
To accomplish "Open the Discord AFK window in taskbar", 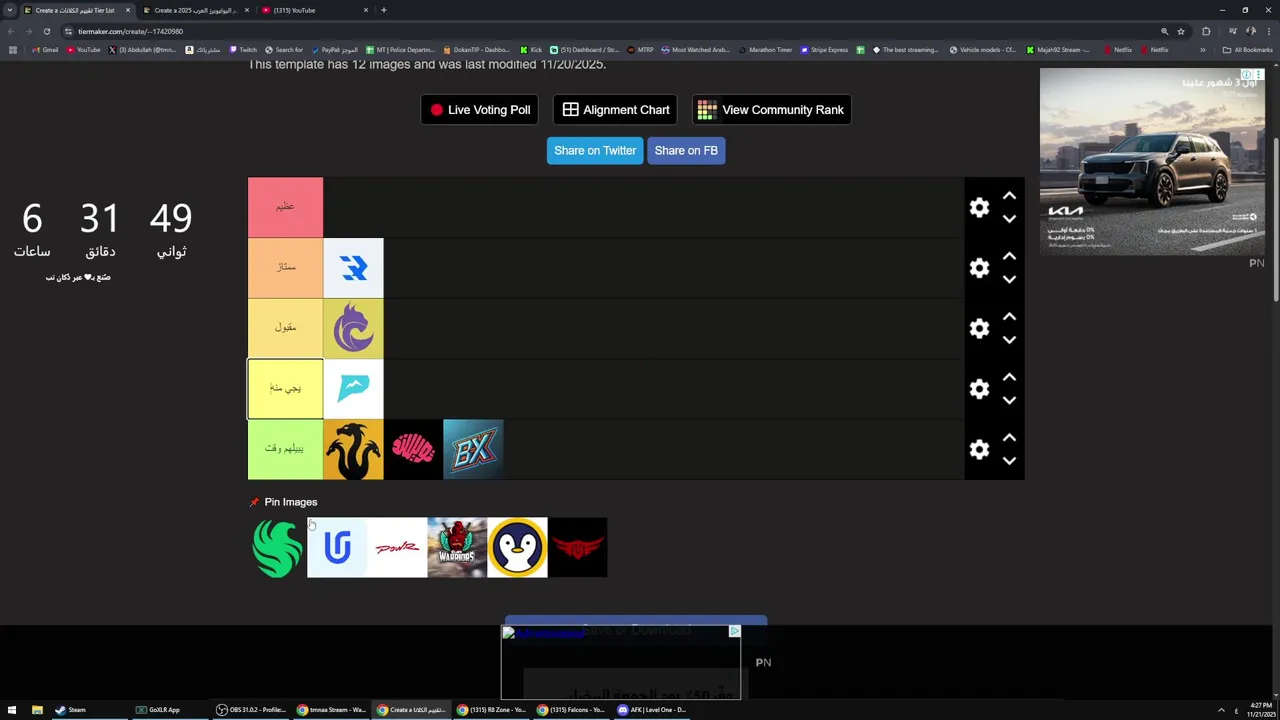I will [x=651, y=710].
